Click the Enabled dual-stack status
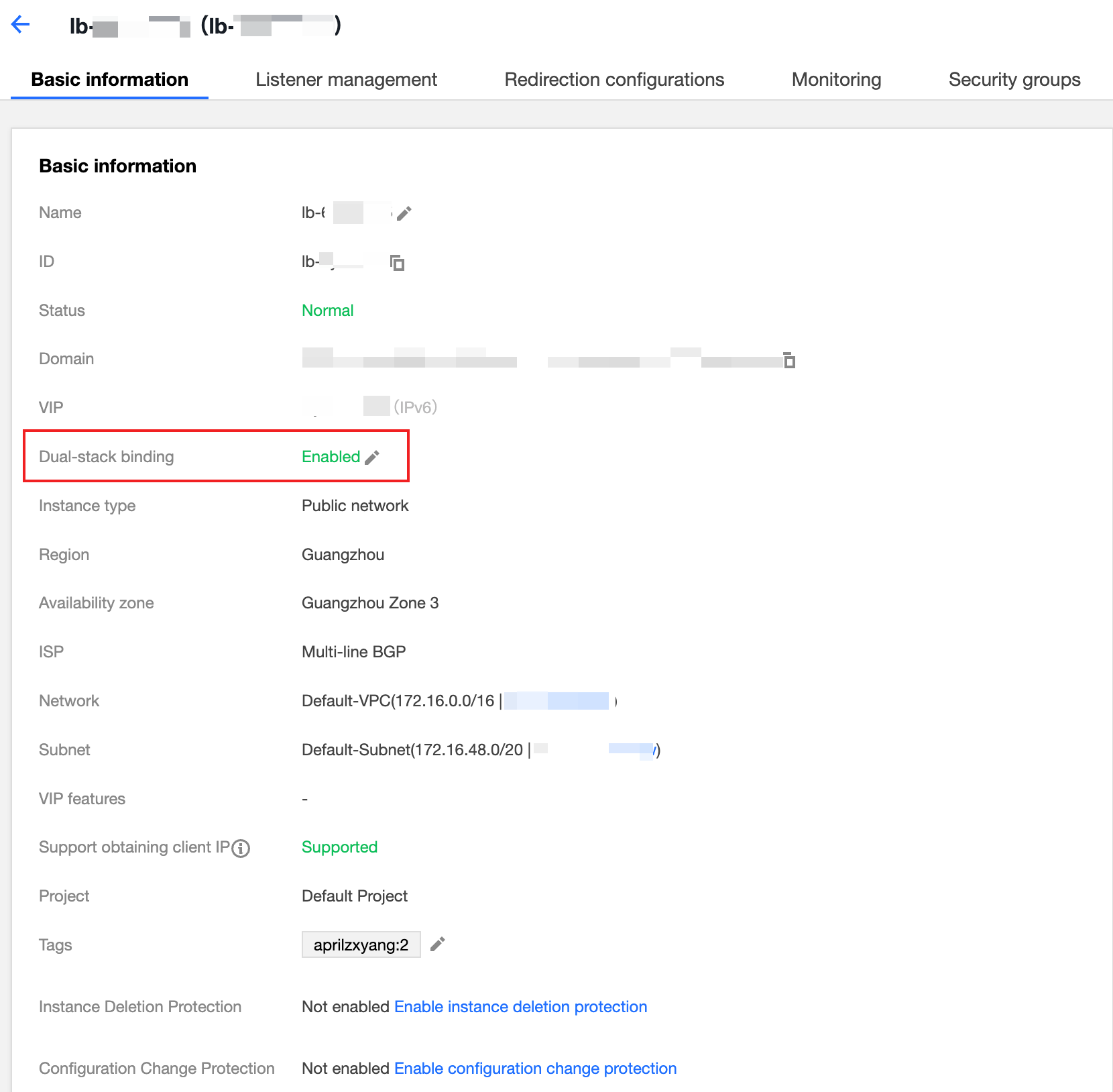Screen dimensions: 1113x1092 coord(331,457)
